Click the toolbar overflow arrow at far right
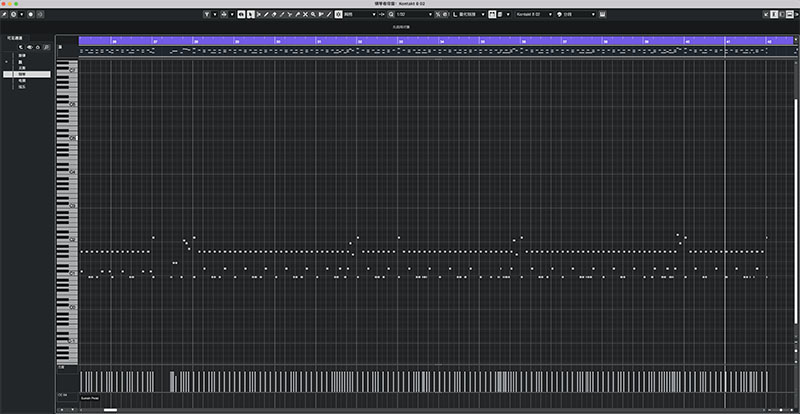Viewport: 800px width, 414px height. coord(797,14)
